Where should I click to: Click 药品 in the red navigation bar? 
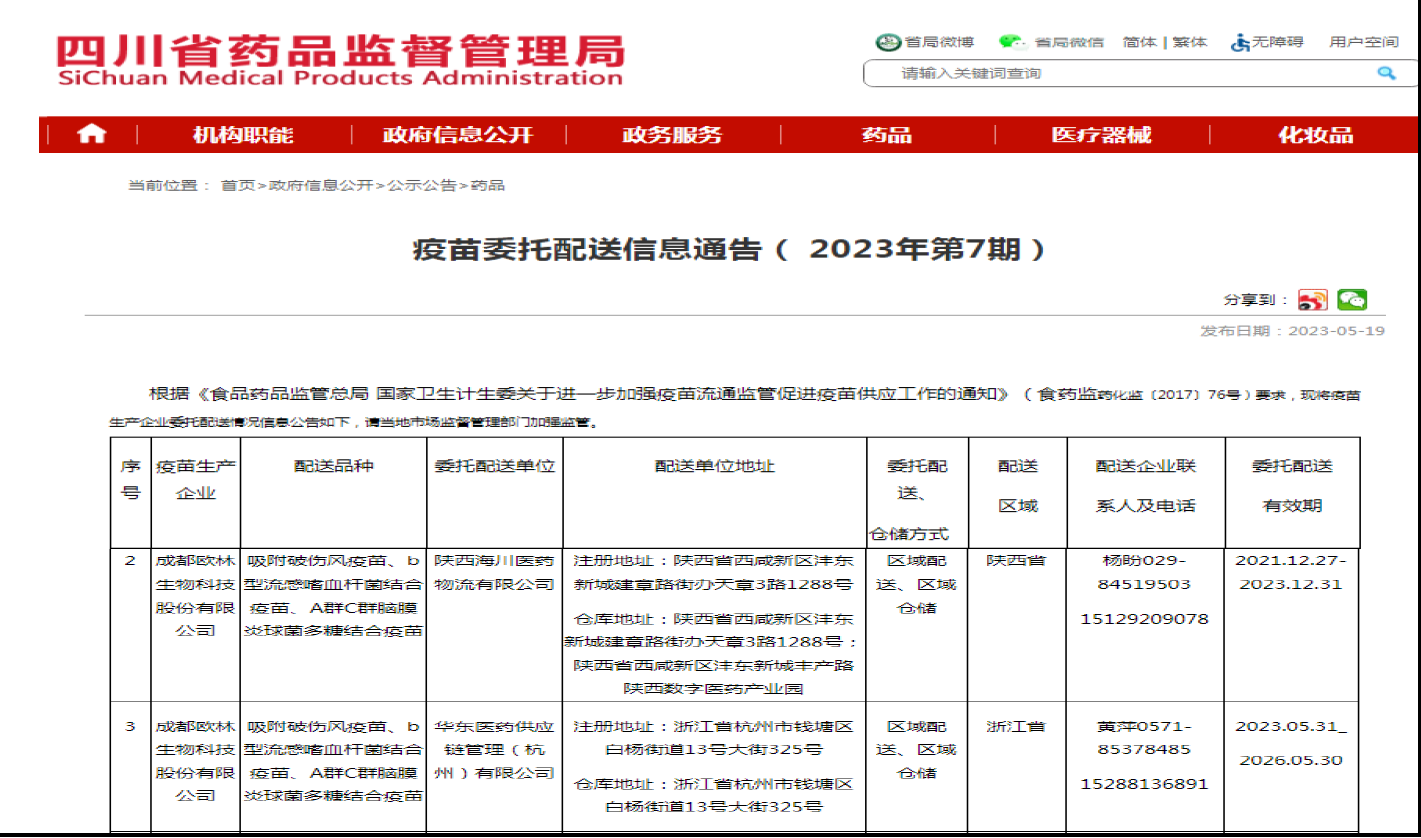click(887, 135)
